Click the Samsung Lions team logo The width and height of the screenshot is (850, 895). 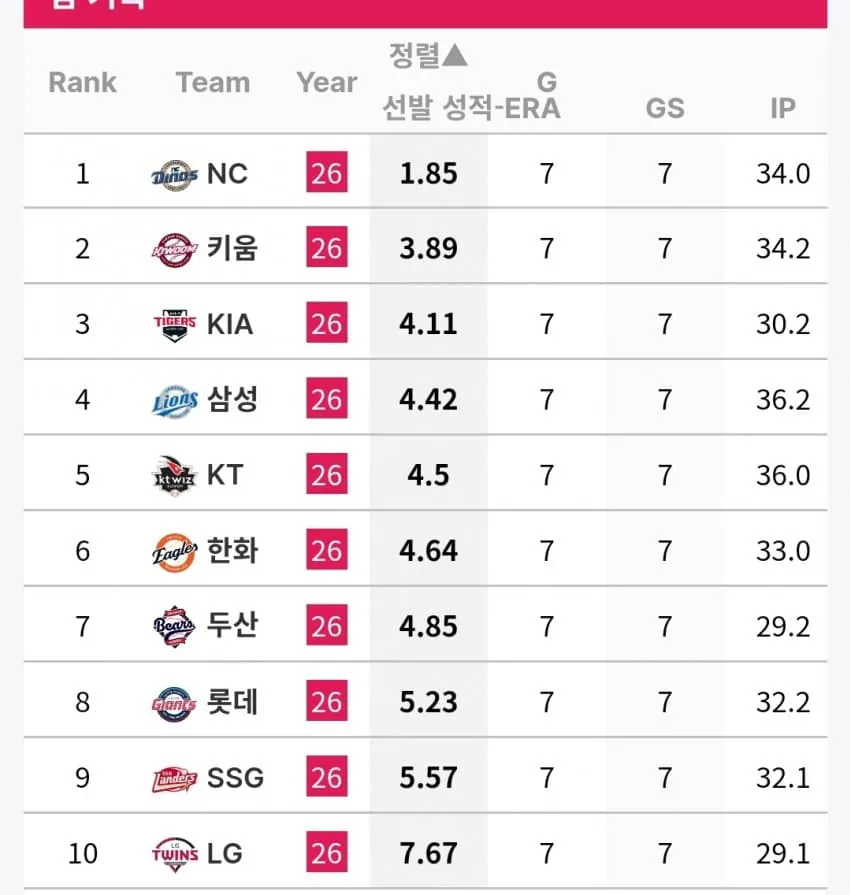point(175,401)
